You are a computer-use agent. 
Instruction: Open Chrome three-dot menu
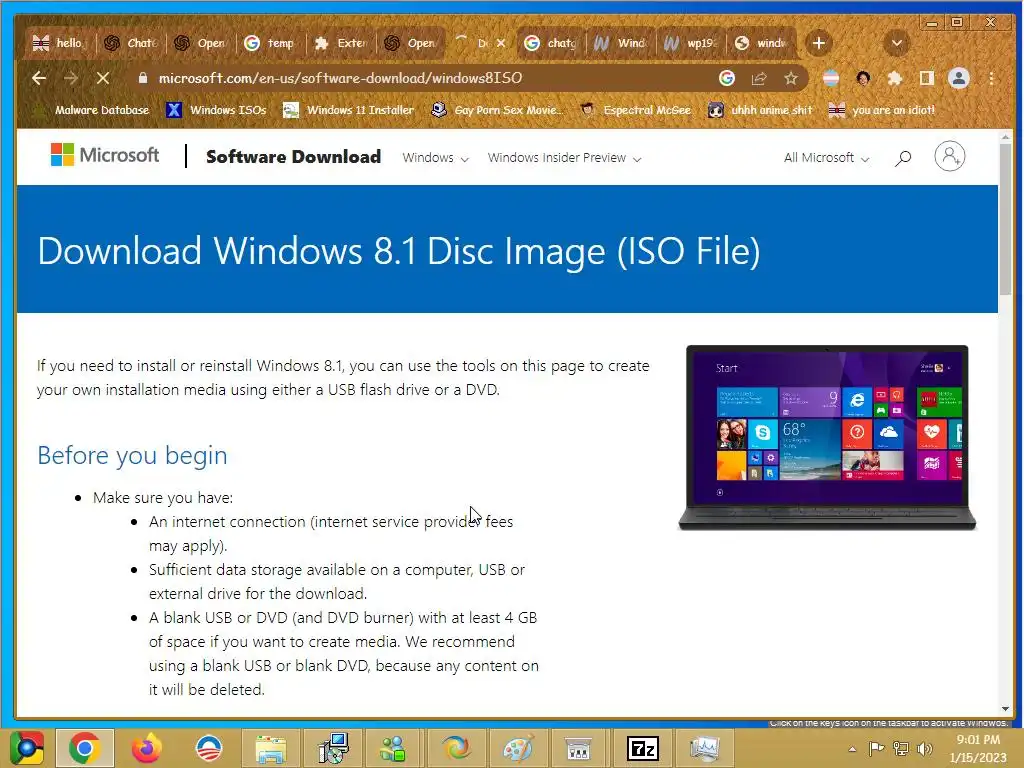click(991, 78)
